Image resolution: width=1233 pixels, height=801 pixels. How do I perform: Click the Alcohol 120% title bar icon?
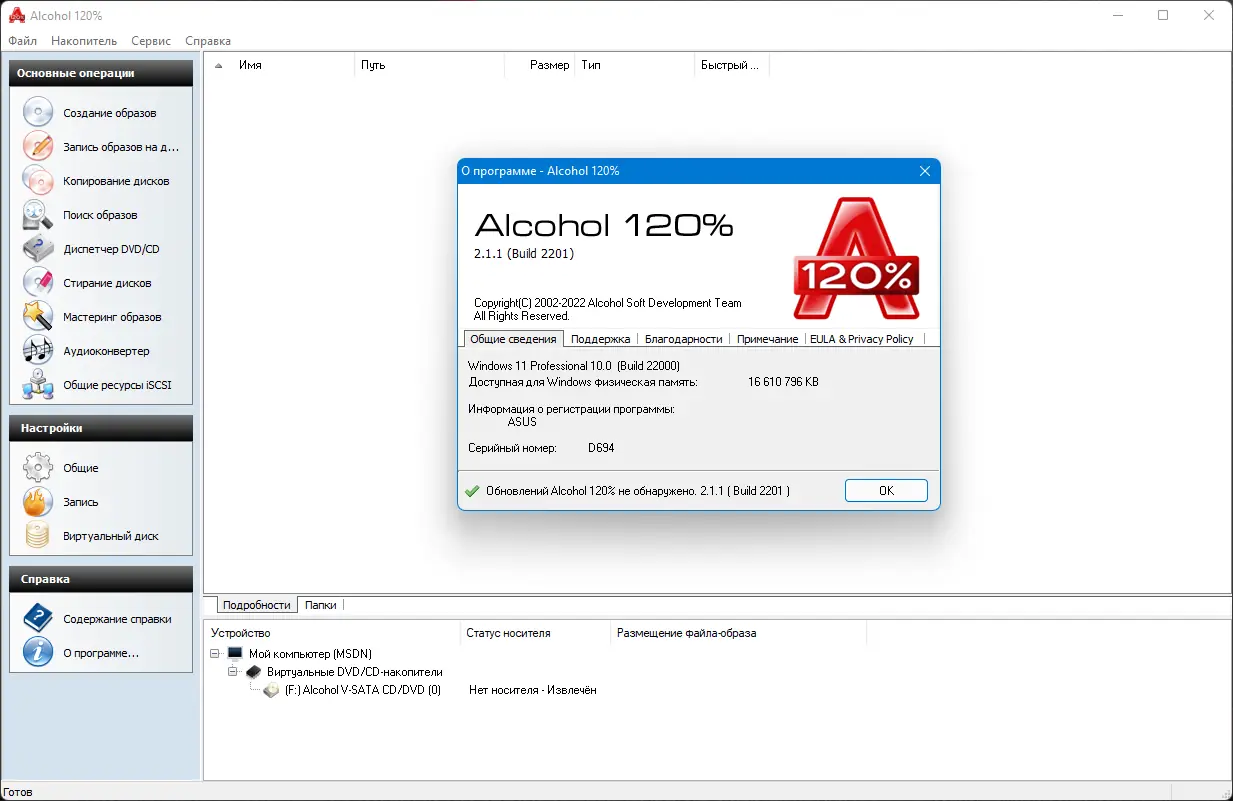(16, 15)
